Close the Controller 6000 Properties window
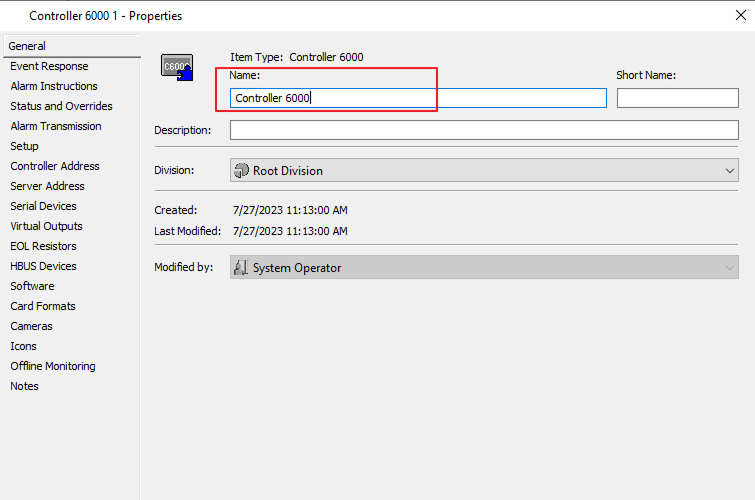Viewport: 755px width, 500px height. point(739,15)
